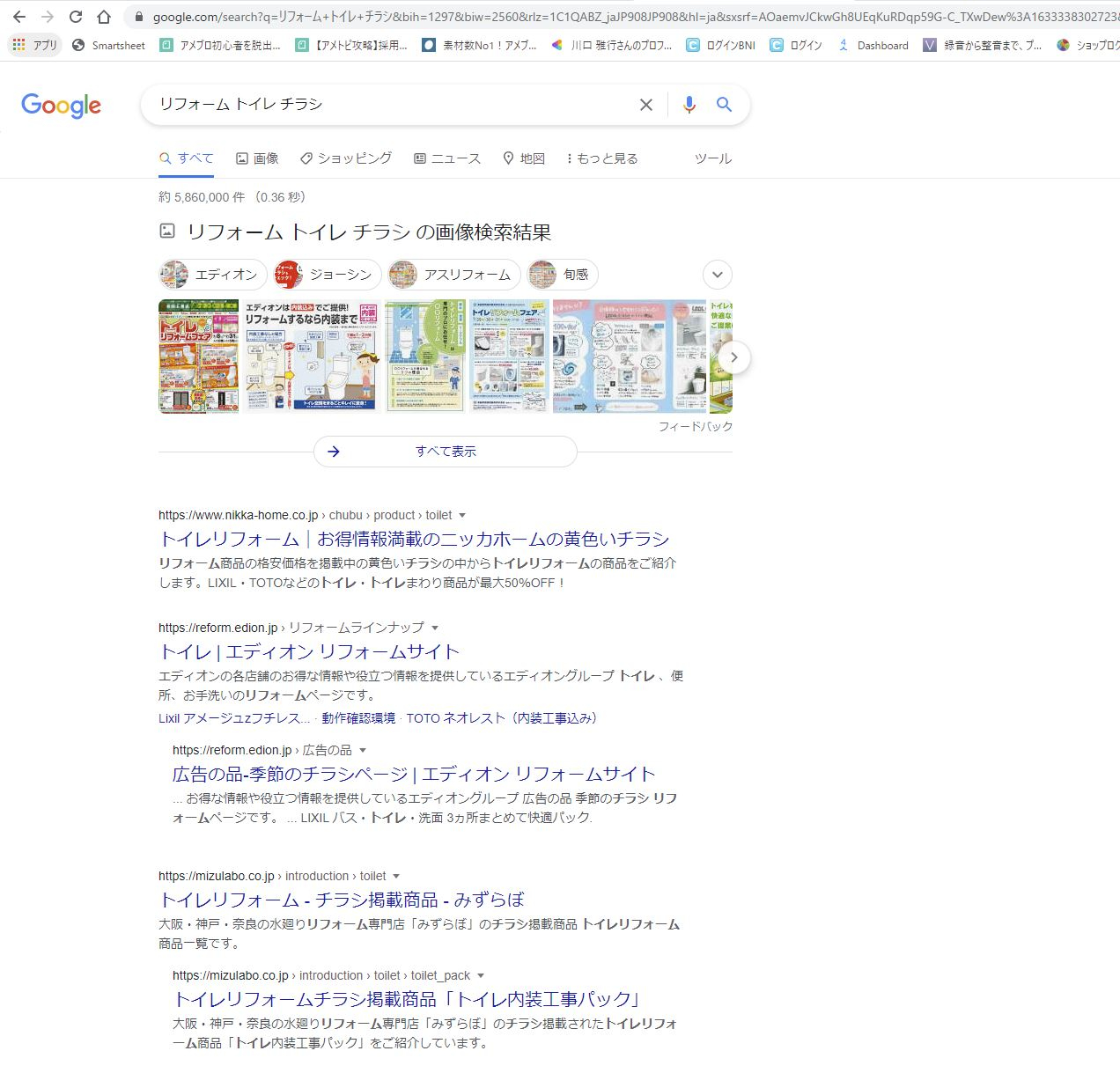Refresh the page with the reload icon
Screen dimensions: 1120x1073
tap(74, 16)
